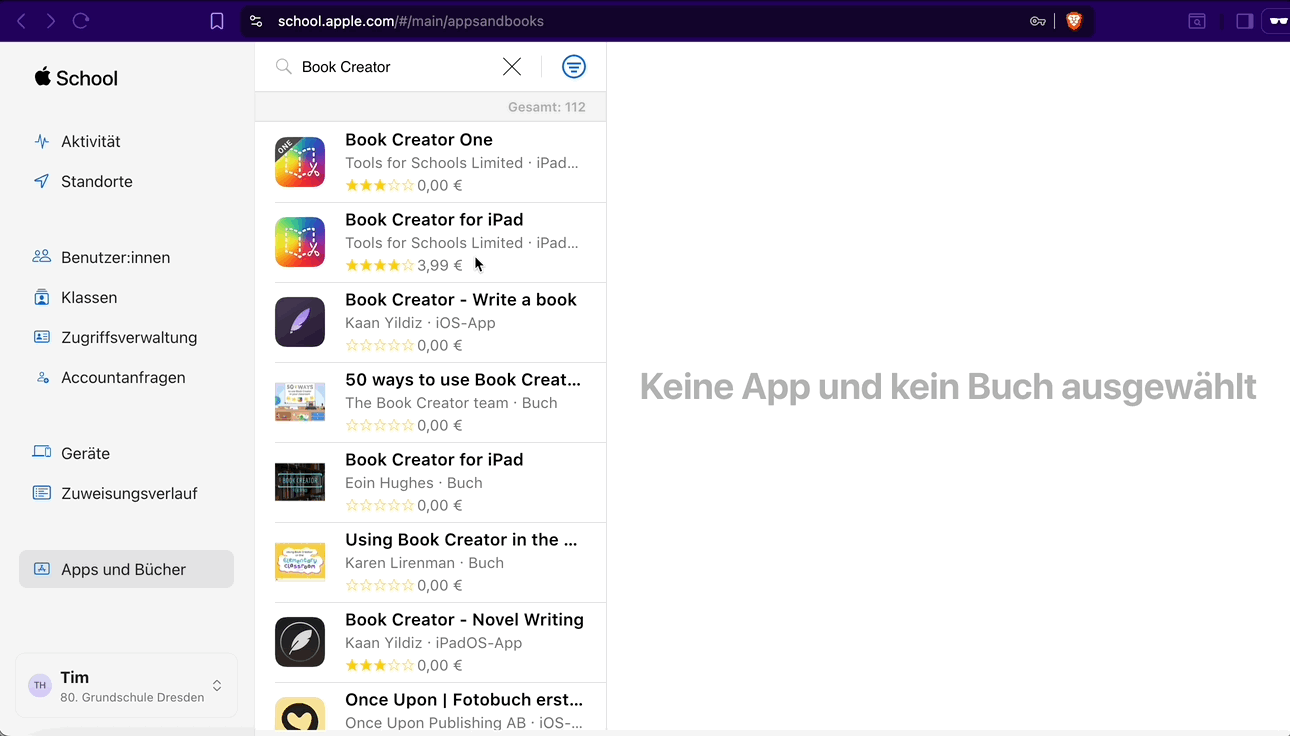Screen dimensions: 1290x736
Task: Click Kaan Yildiz · iOS-App subtitle
Action: pos(420,323)
